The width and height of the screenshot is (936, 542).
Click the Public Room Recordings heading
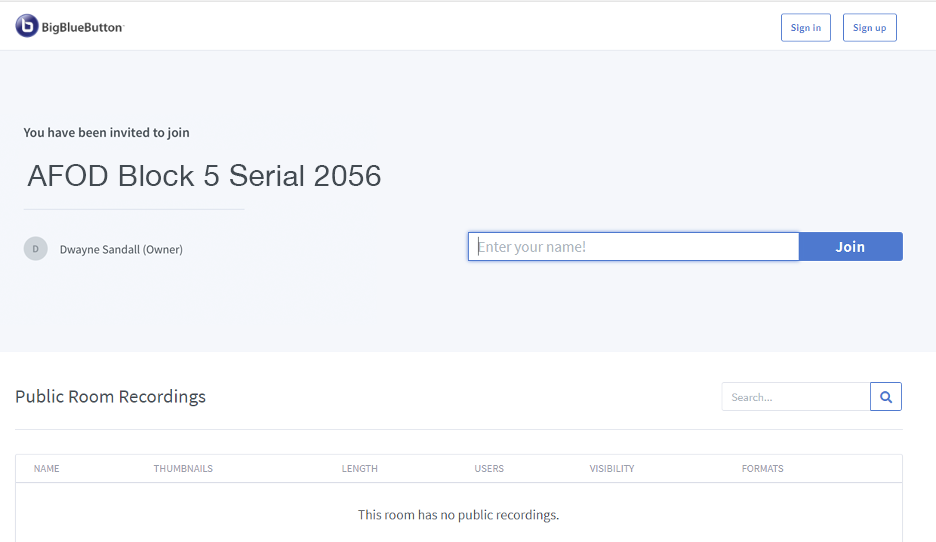point(110,397)
